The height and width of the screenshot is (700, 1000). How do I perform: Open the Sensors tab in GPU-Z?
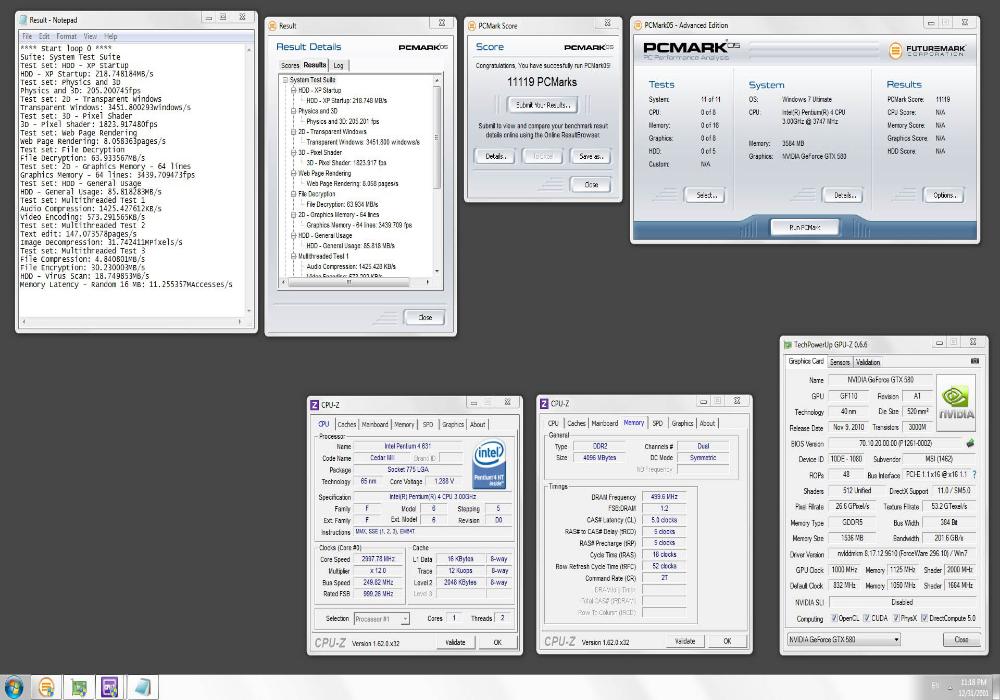pyautogui.click(x=839, y=362)
